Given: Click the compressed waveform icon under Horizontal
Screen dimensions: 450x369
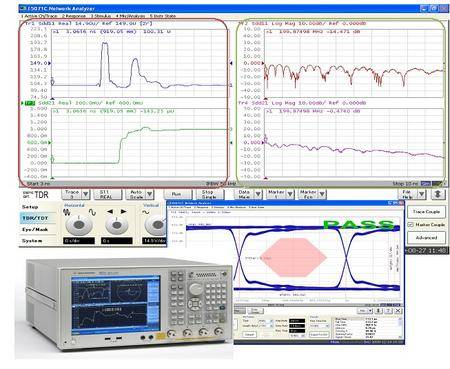Looking at the screenshot, I should pyautogui.click(x=67, y=212).
